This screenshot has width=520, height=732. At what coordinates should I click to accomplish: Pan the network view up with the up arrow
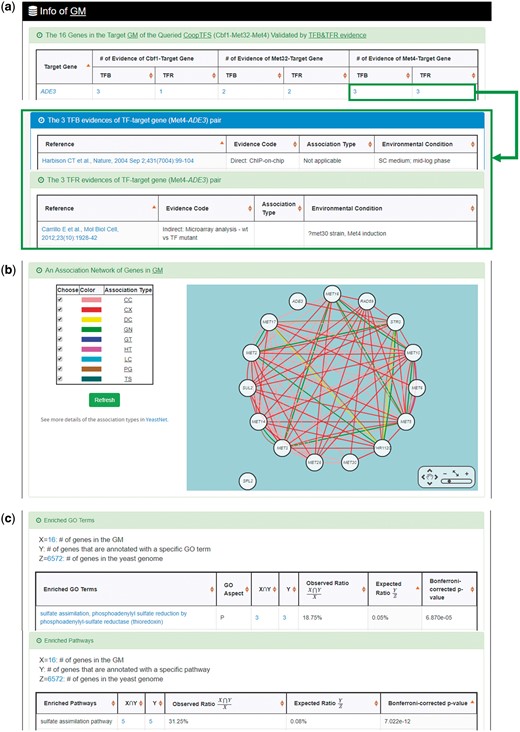pyautogui.click(x=429, y=471)
